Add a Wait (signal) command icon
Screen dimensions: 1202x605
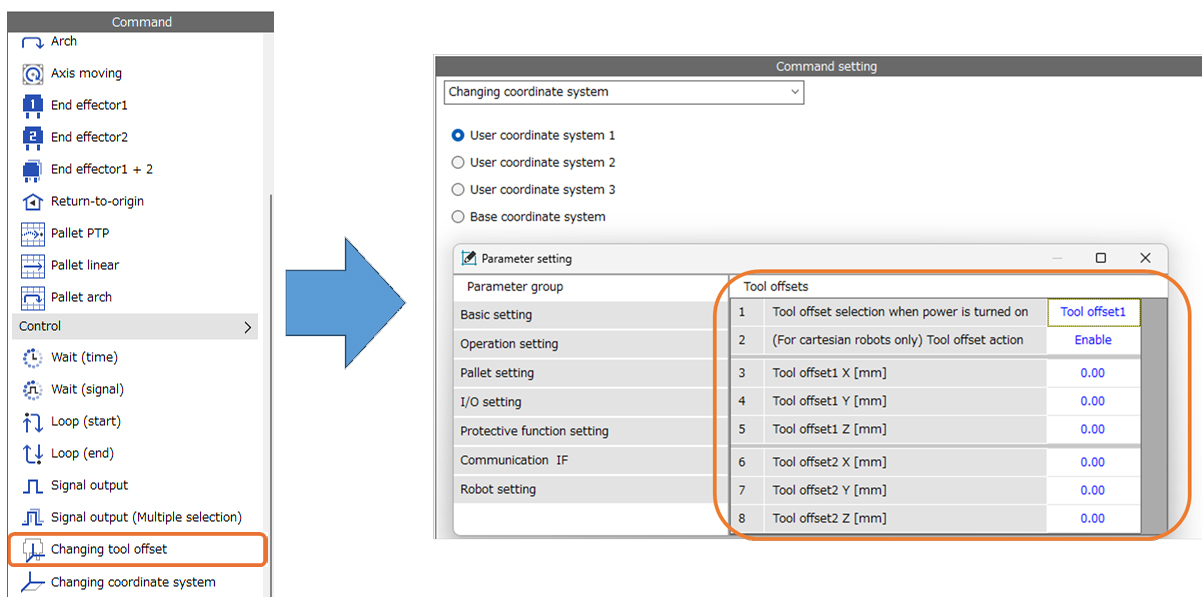tap(33, 390)
